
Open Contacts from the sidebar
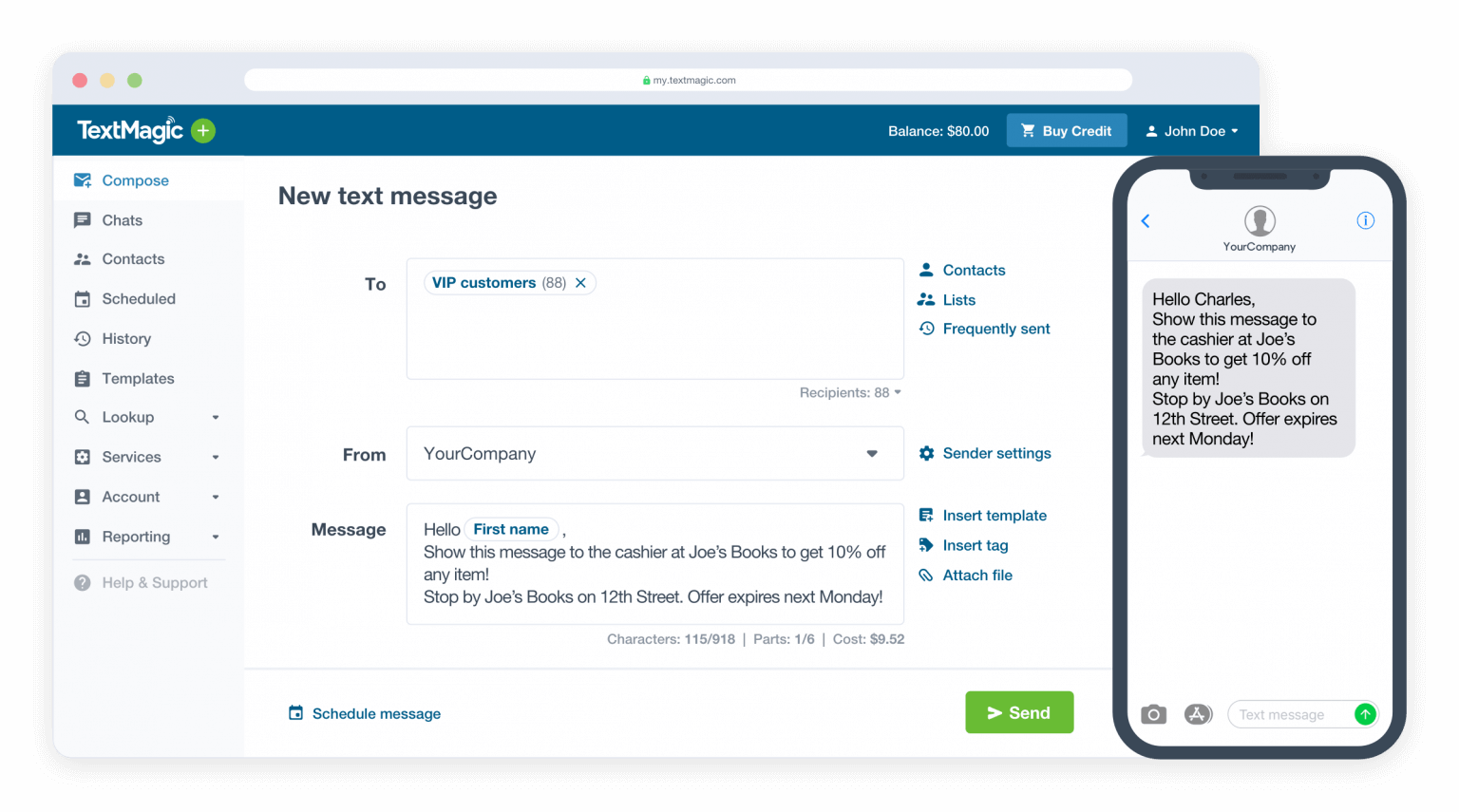(132, 258)
